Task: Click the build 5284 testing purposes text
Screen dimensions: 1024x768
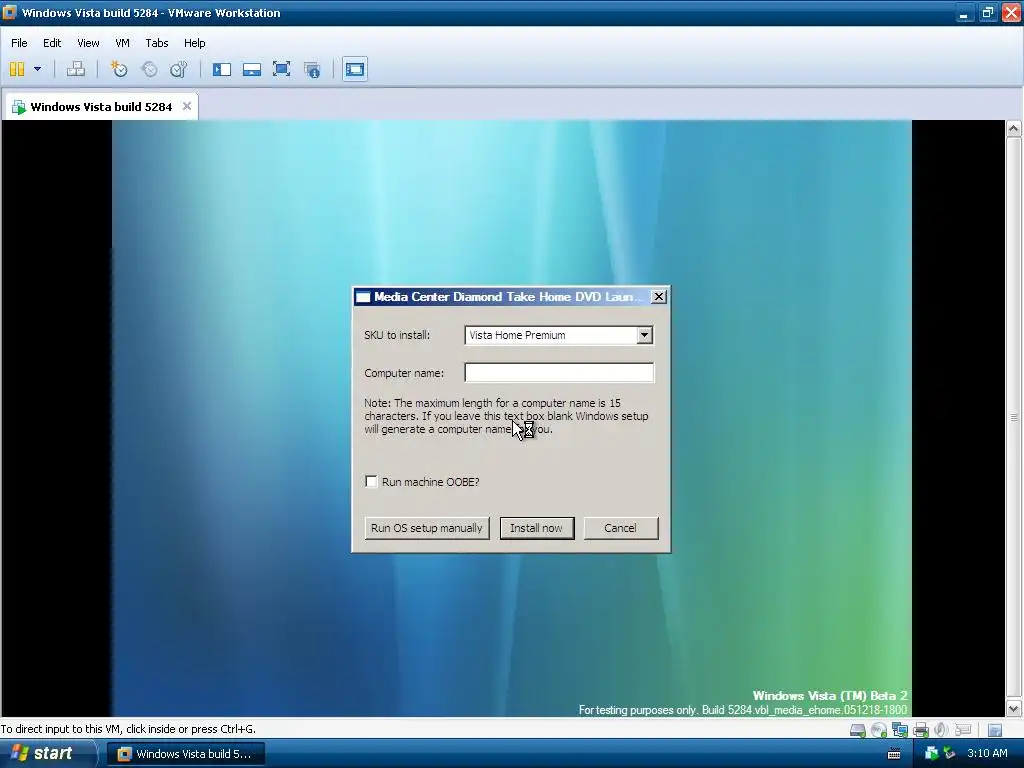Action: pyautogui.click(x=743, y=710)
